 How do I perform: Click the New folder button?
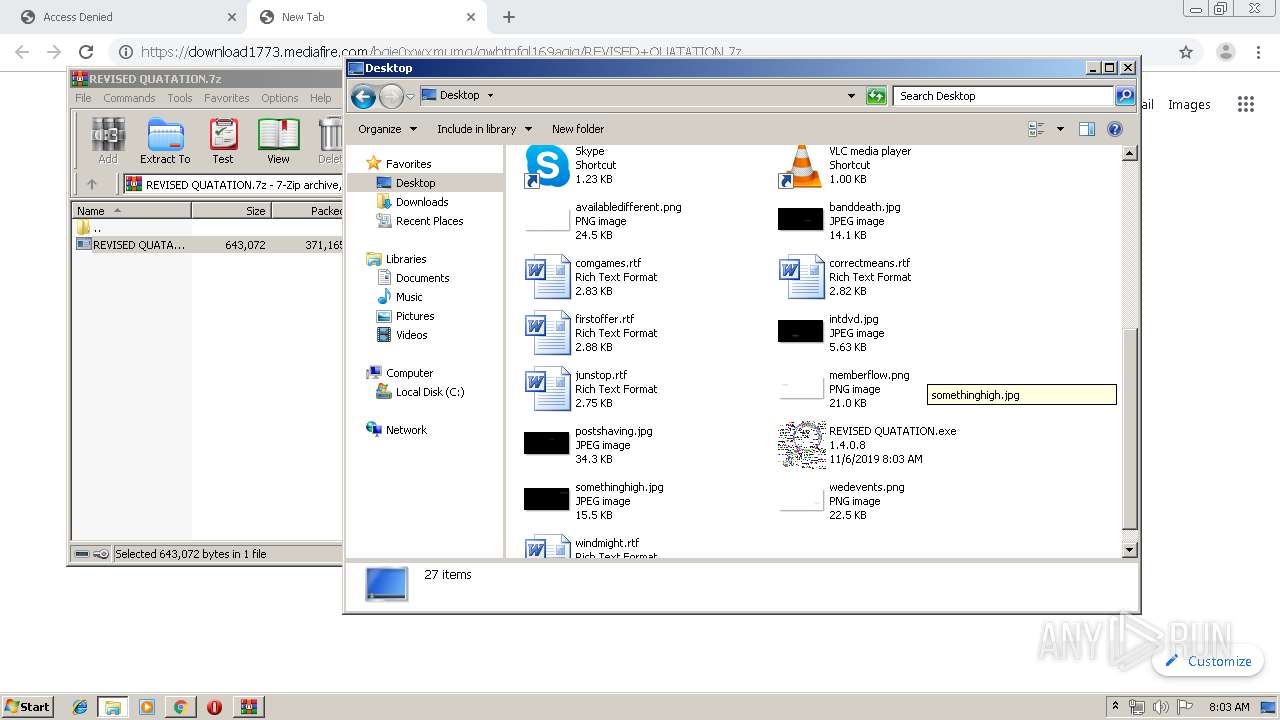578,129
